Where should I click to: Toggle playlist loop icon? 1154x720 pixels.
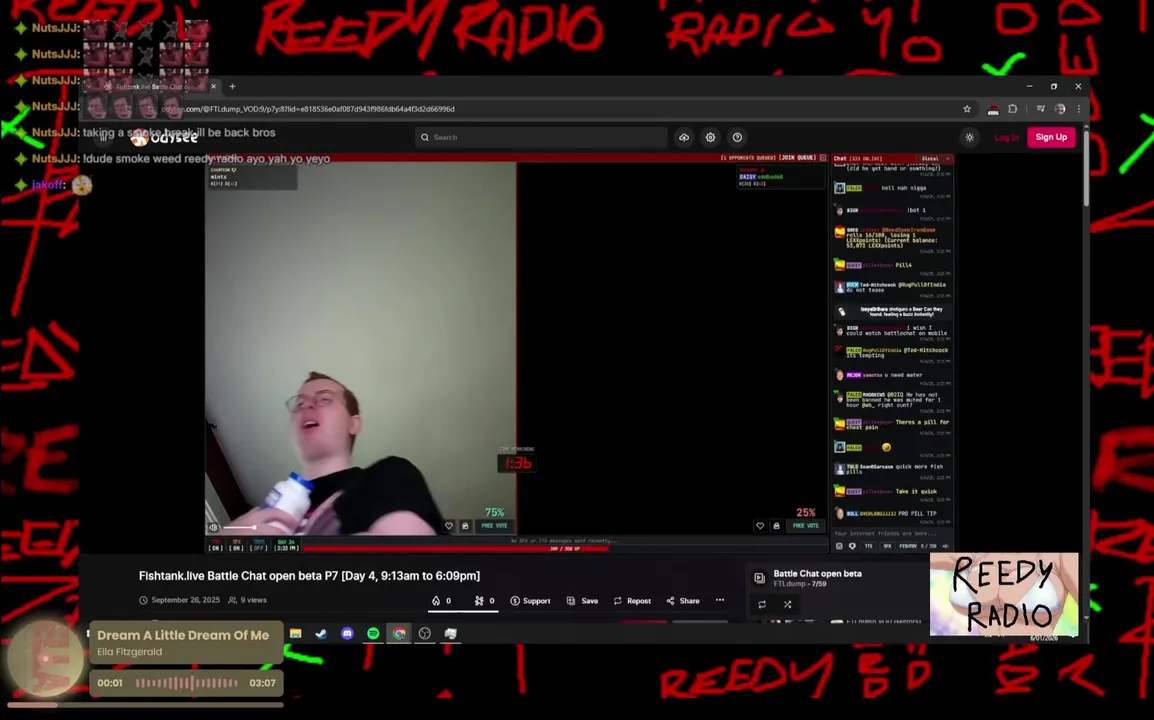762,604
